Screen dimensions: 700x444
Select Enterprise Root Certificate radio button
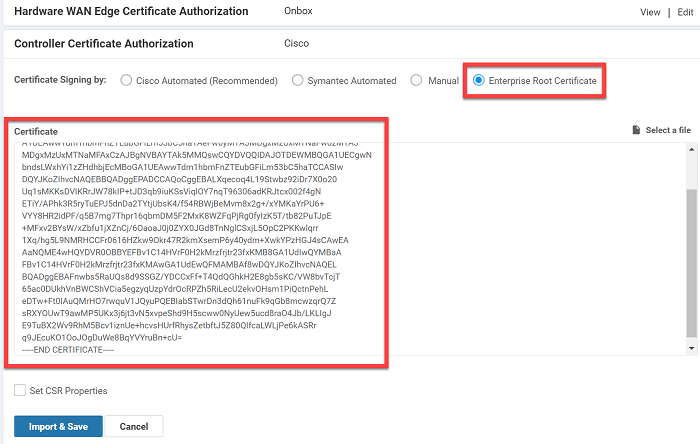click(479, 80)
